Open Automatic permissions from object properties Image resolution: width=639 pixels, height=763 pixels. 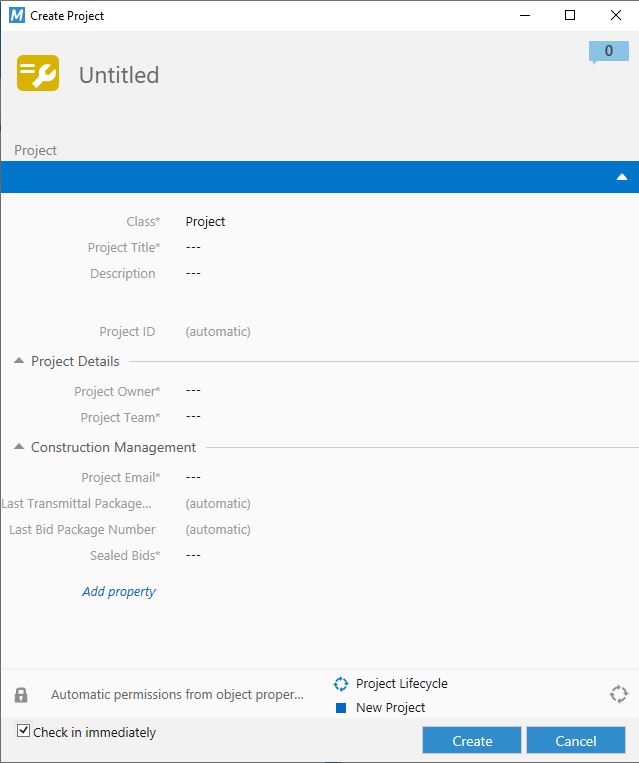click(x=177, y=694)
